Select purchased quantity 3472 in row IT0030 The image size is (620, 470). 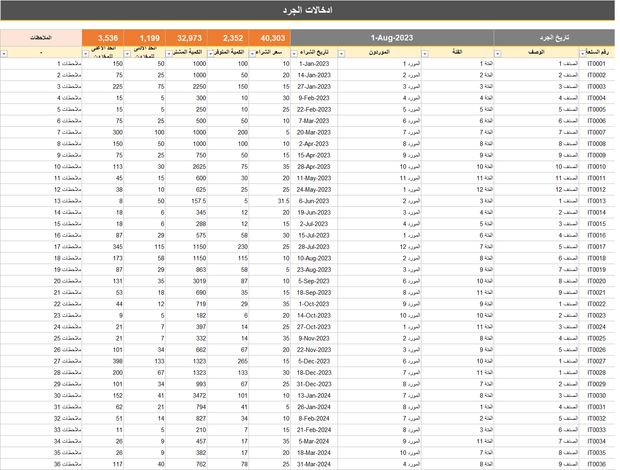(x=186, y=396)
